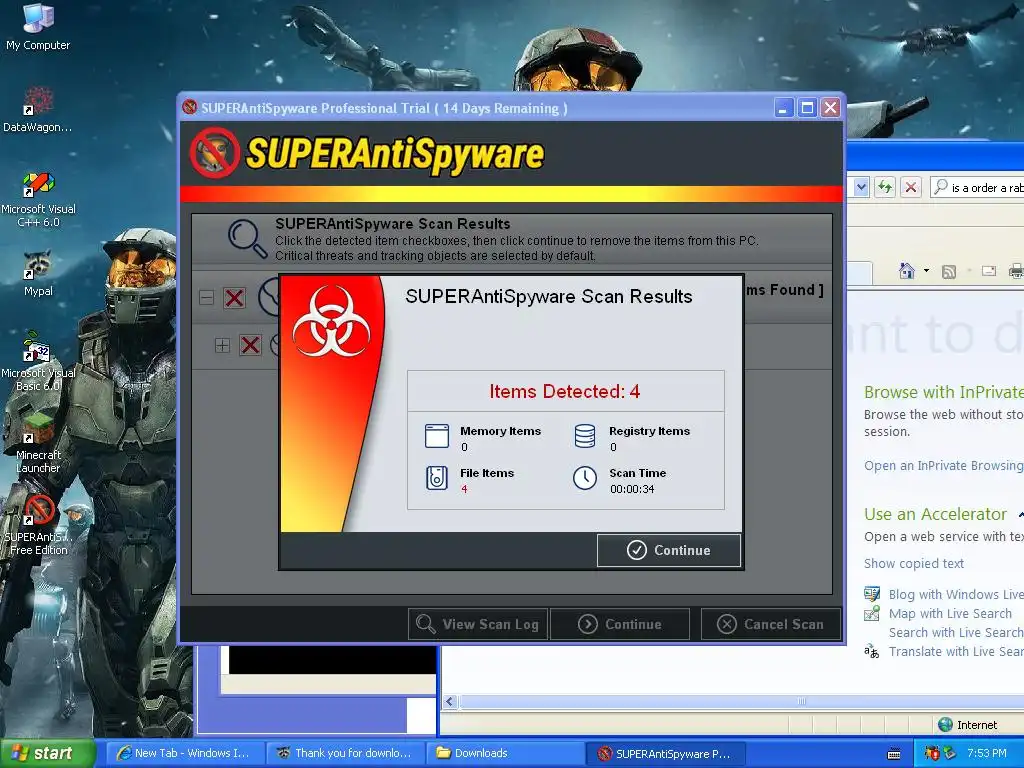Screen dimensions: 1024x768
Task: Switch to Downloads folder taskbar button
Action: [505, 753]
